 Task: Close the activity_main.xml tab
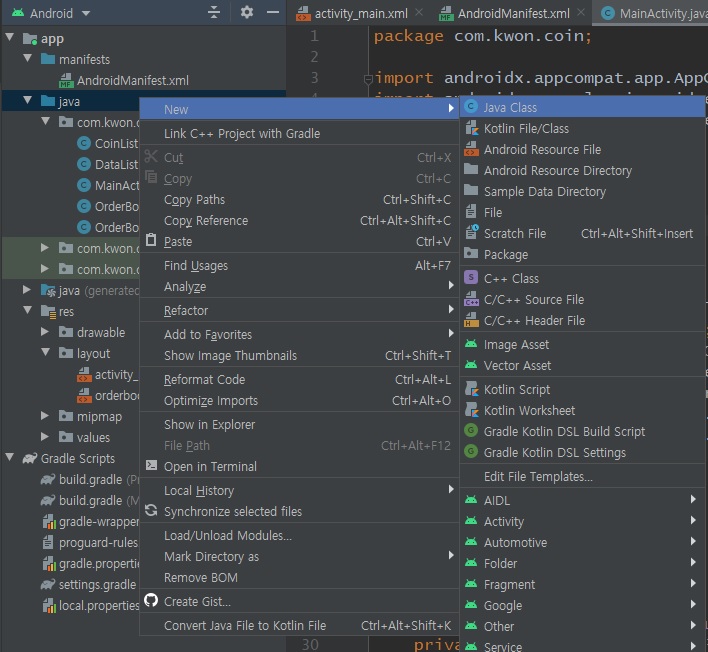pos(419,12)
